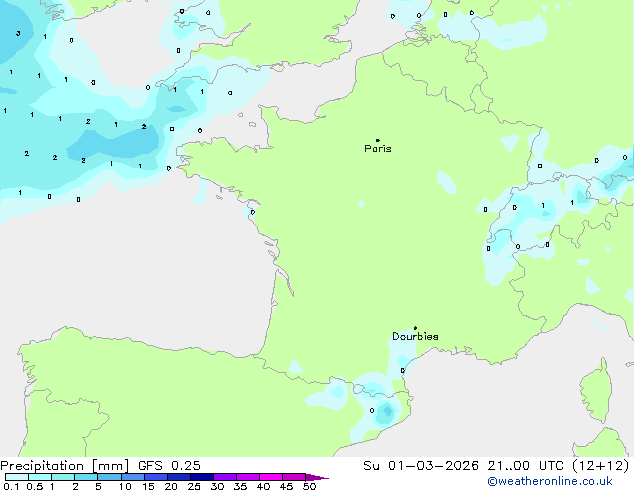
Task: Click the "50" legend scale value
Action: [309, 486]
